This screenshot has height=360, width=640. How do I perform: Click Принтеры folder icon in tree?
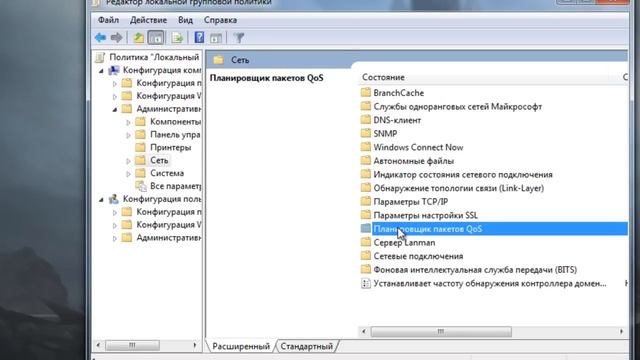(x=140, y=147)
